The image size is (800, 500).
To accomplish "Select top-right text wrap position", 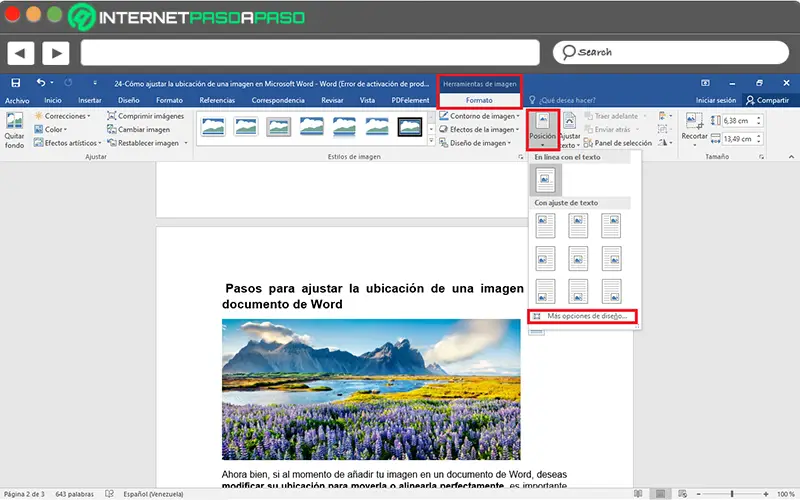I will click(611, 226).
